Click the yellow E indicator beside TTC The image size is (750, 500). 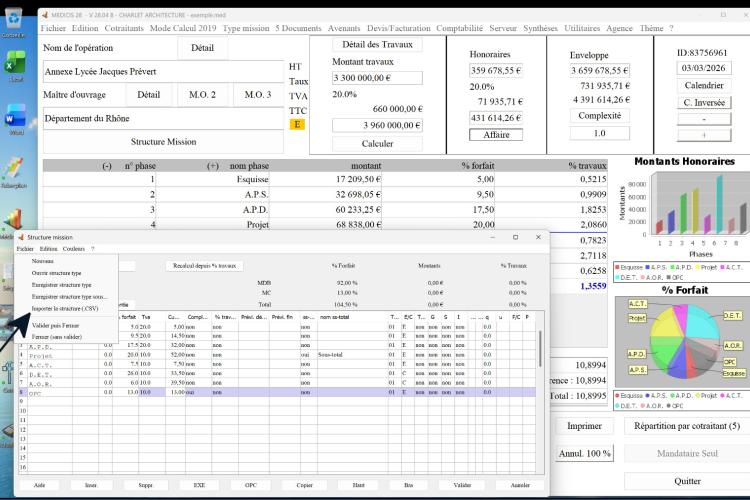click(297, 124)
